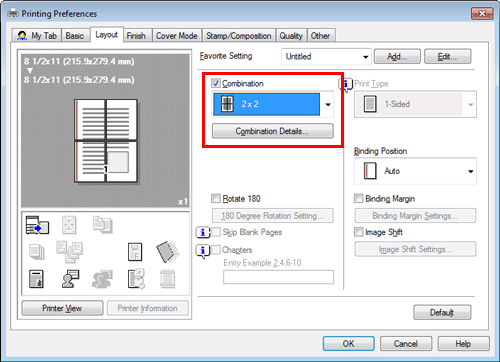Click the info icon beside Skip Blank Pages
This screenshot has width=500, height=362.
pos(203,232)
